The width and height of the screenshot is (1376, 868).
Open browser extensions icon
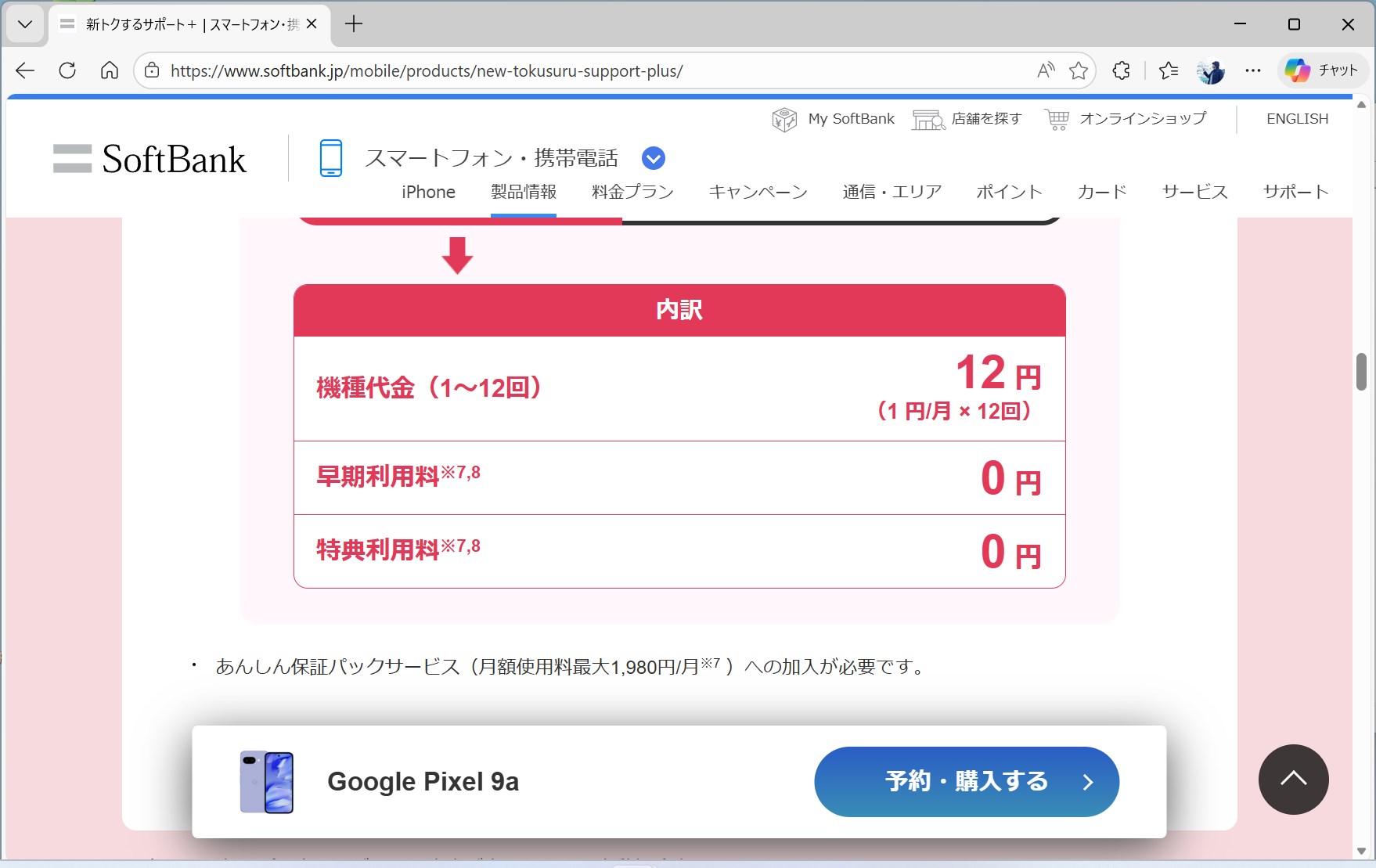1121,70
